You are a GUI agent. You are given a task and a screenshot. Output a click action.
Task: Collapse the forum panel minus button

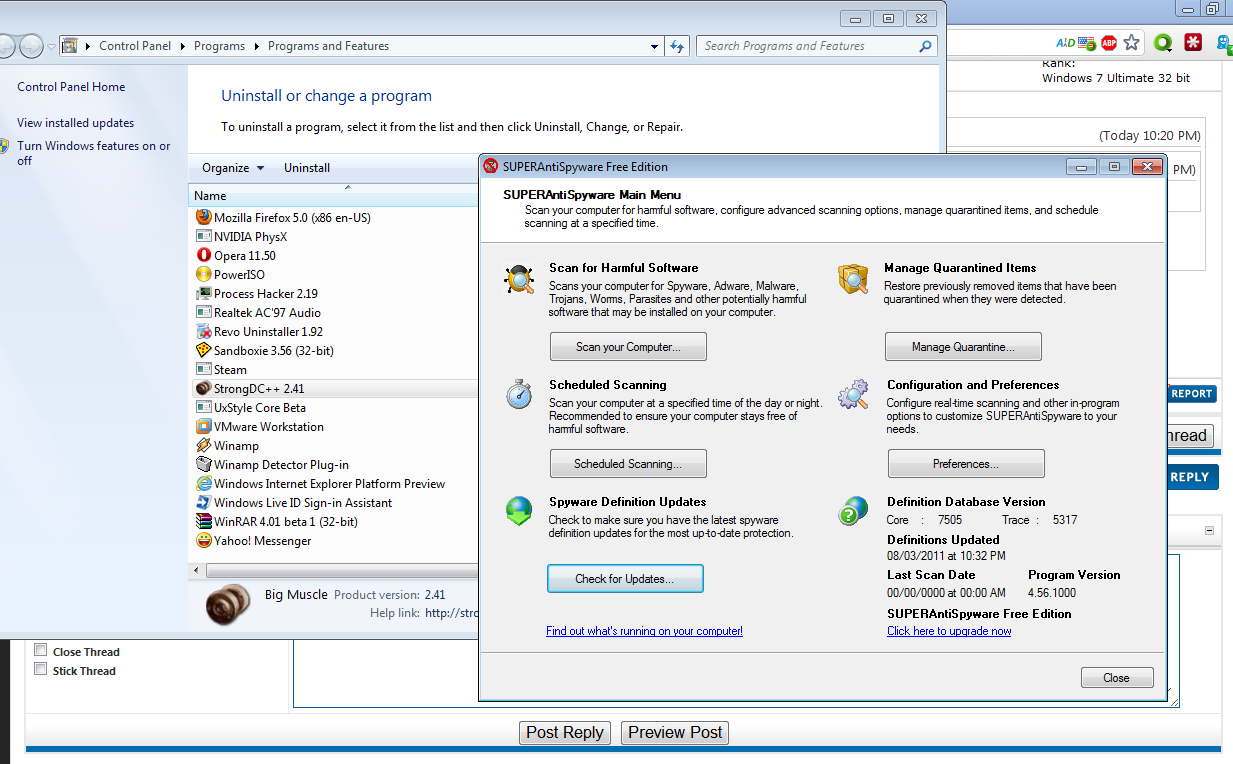point(1209,531)
